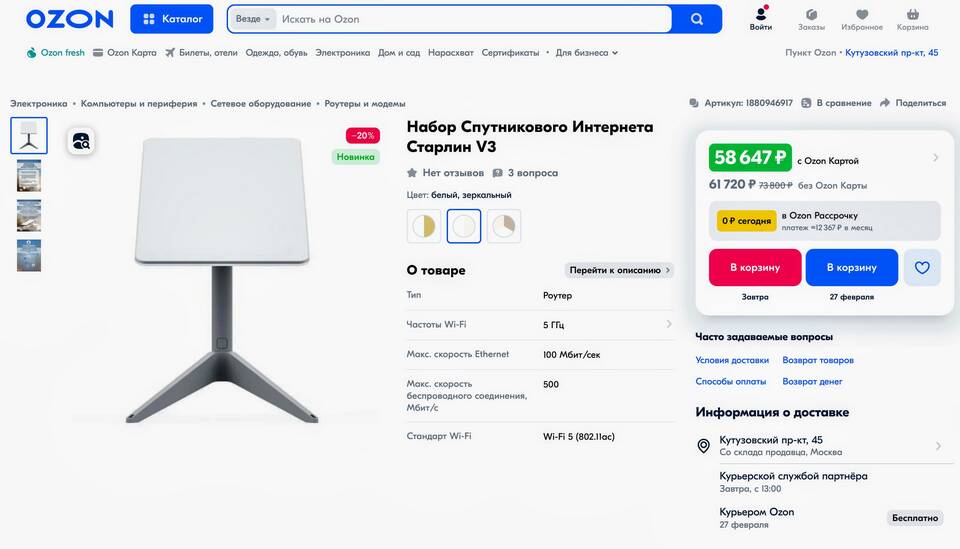Open the Избранное heart icon in header
Viewport: 960px width, 549px height.
coord(861,14)
